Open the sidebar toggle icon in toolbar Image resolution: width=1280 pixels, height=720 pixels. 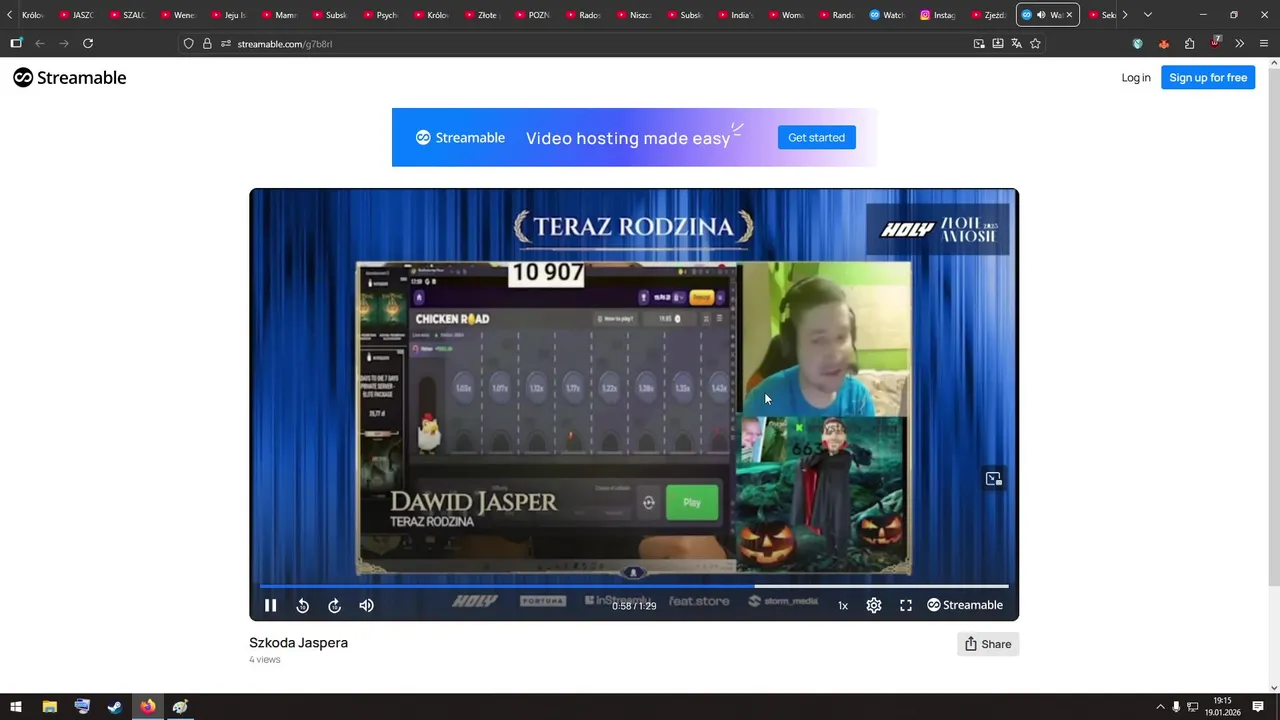point(16,43)
